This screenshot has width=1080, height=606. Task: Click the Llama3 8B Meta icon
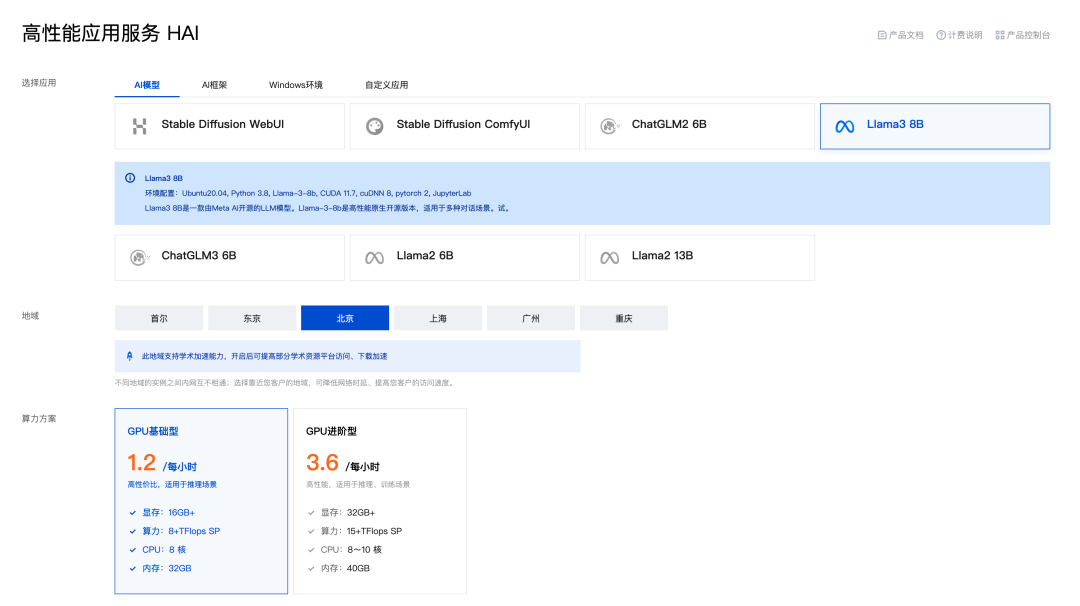click(845, 126)
